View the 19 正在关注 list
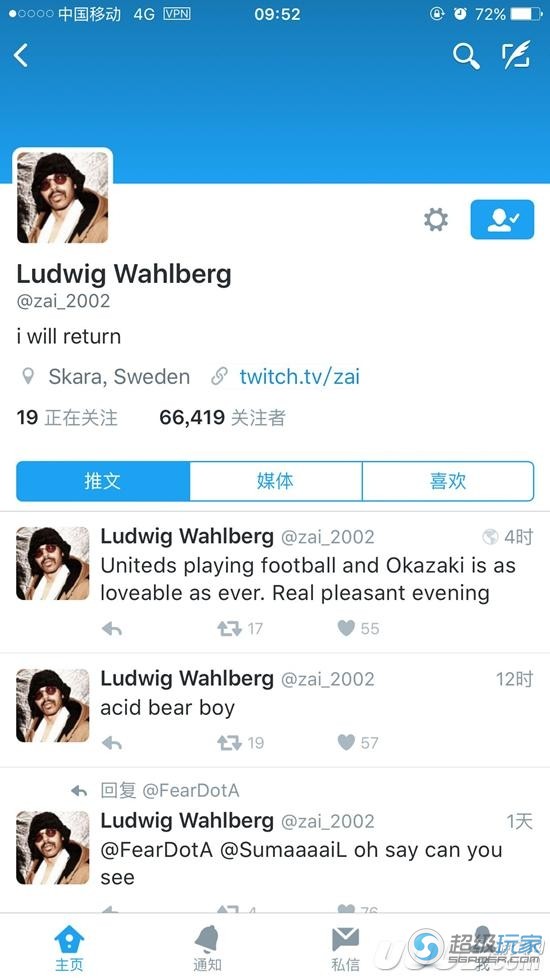This screenshot has height=978, width=550. 67,417
